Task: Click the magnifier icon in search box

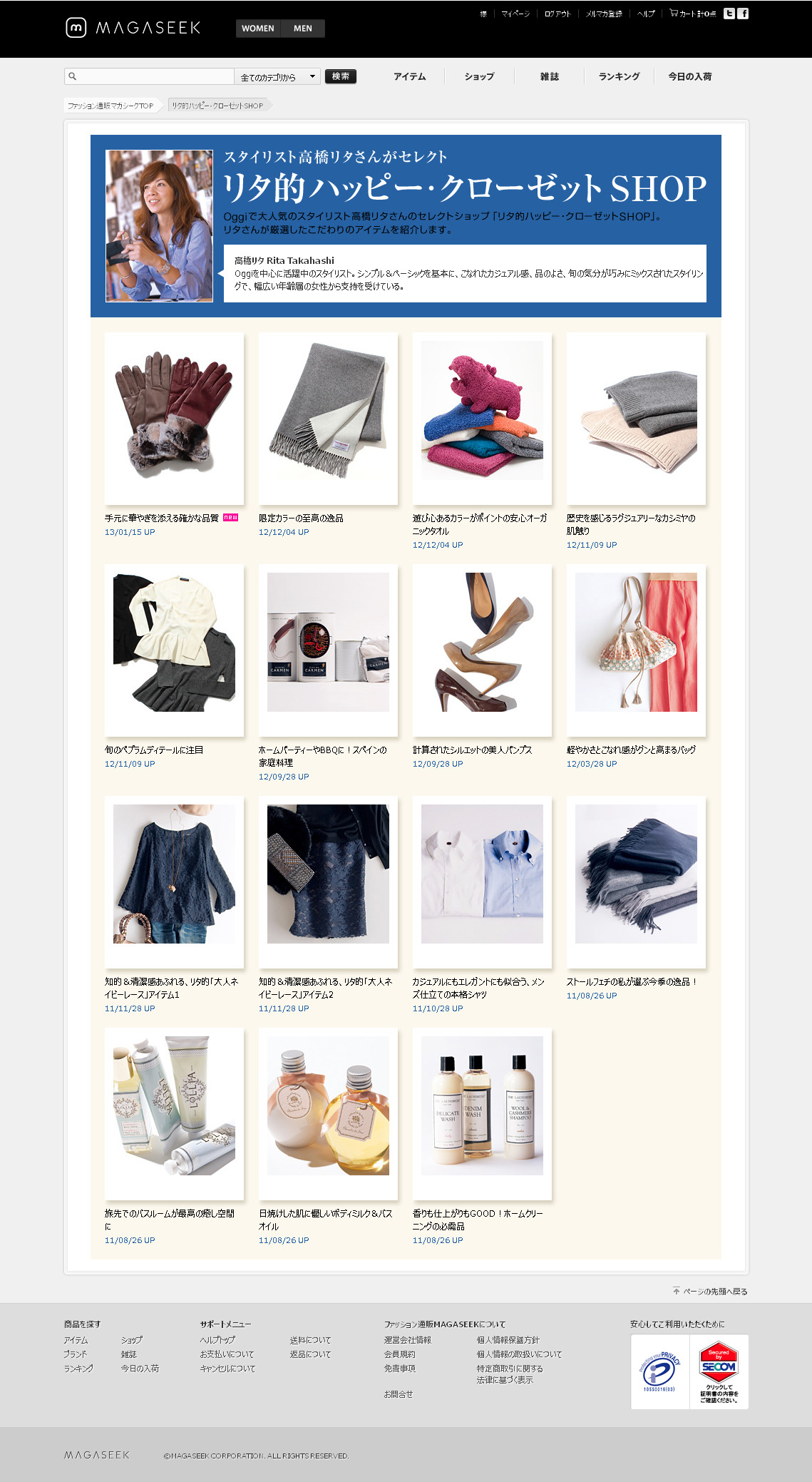Action: [72, 76]
